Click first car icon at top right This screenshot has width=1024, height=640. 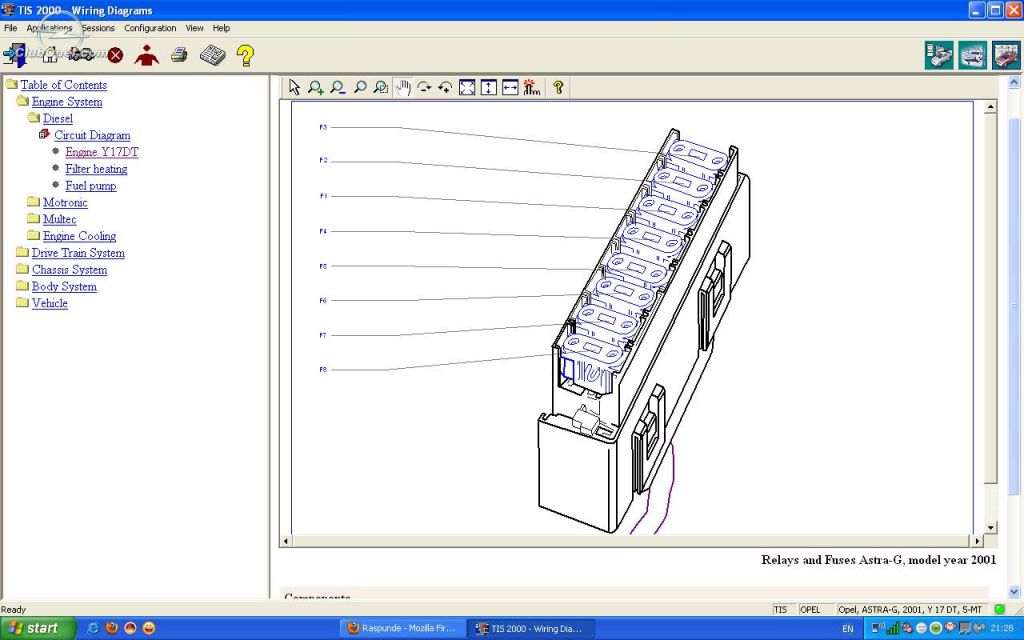pyautogui.click(x=939, y=56)
